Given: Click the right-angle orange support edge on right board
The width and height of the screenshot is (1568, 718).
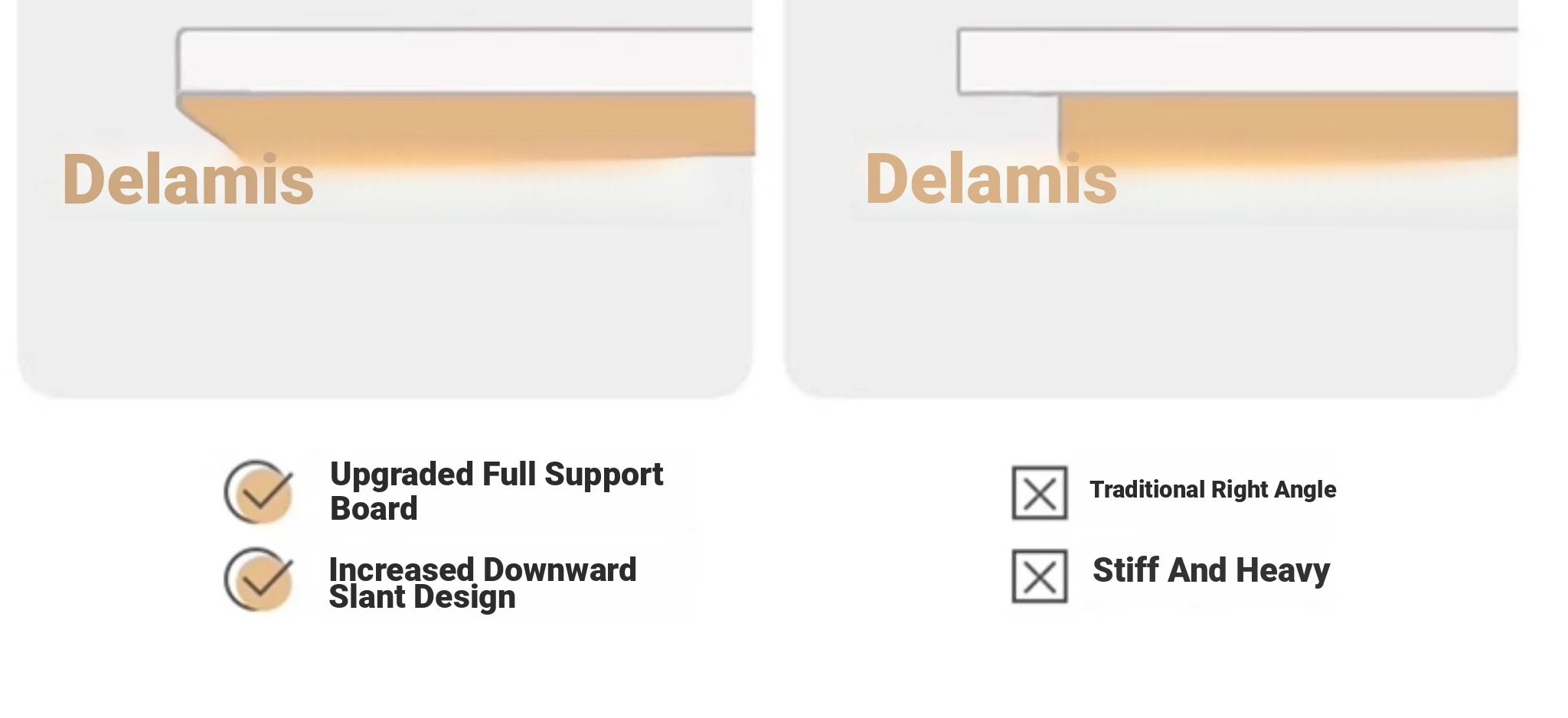Looking at the screenshot, I should coord(1061,126).
